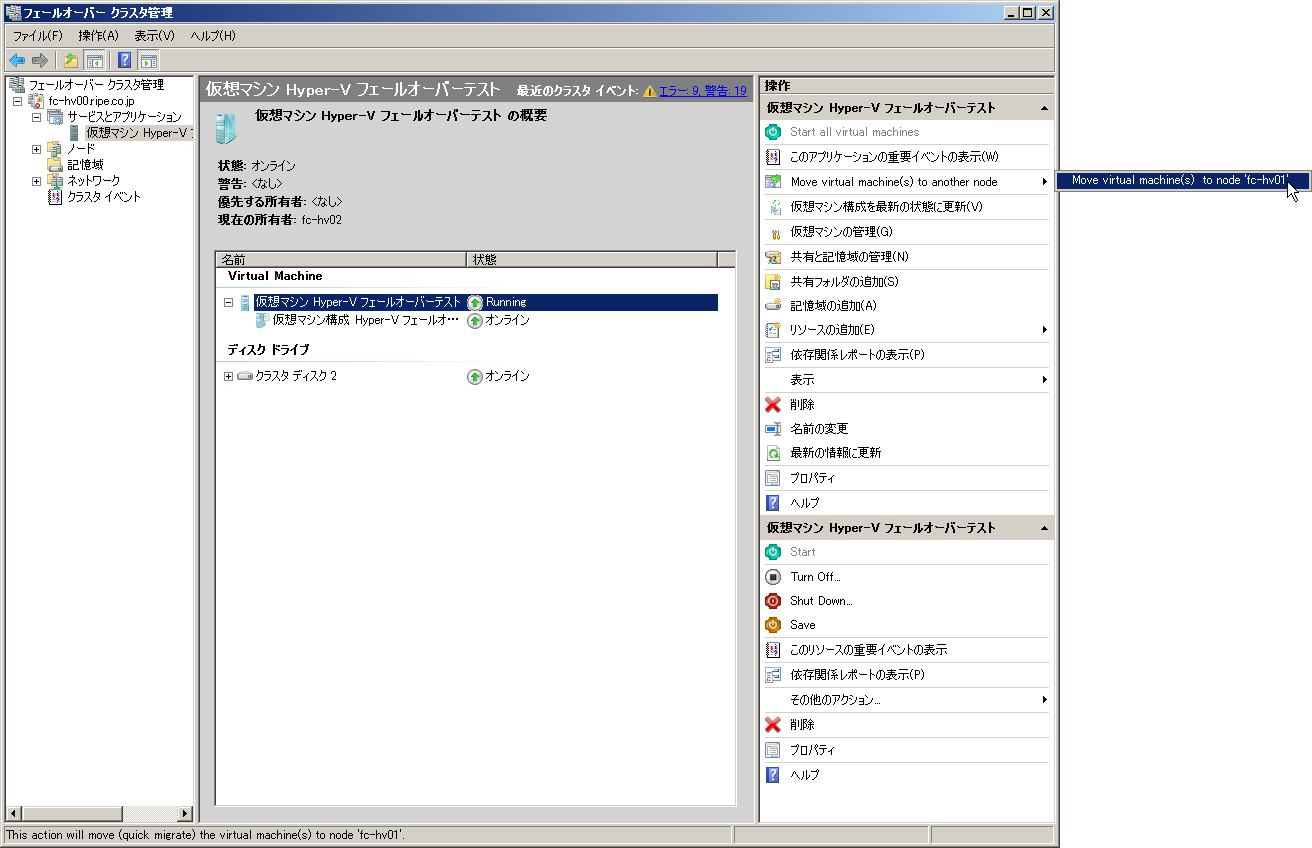
Task: Click right arrow of tree horizontal scrollbar
Action: point(185,814)
